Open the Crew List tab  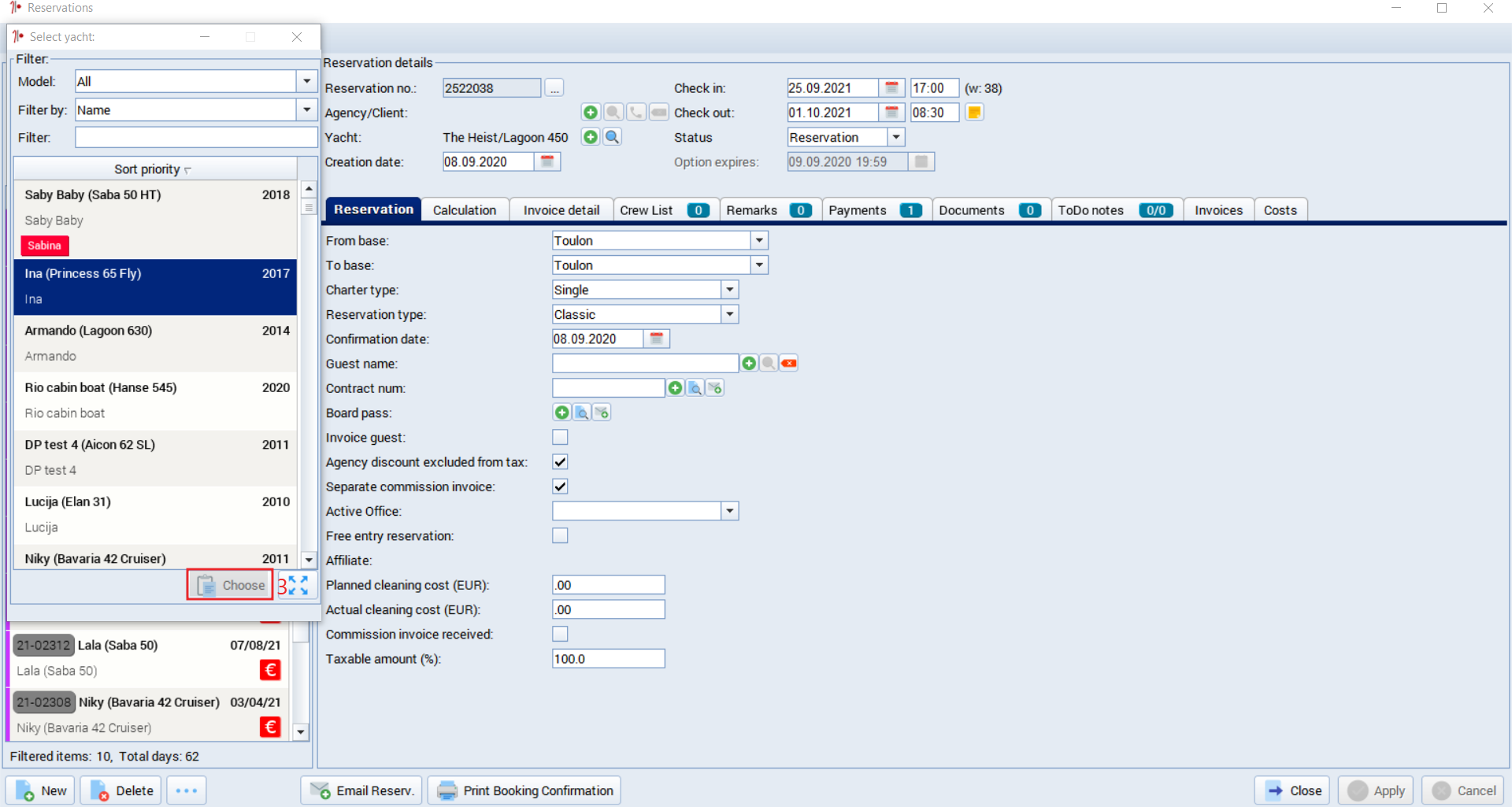pyautogui.click(x=665, y=210)
